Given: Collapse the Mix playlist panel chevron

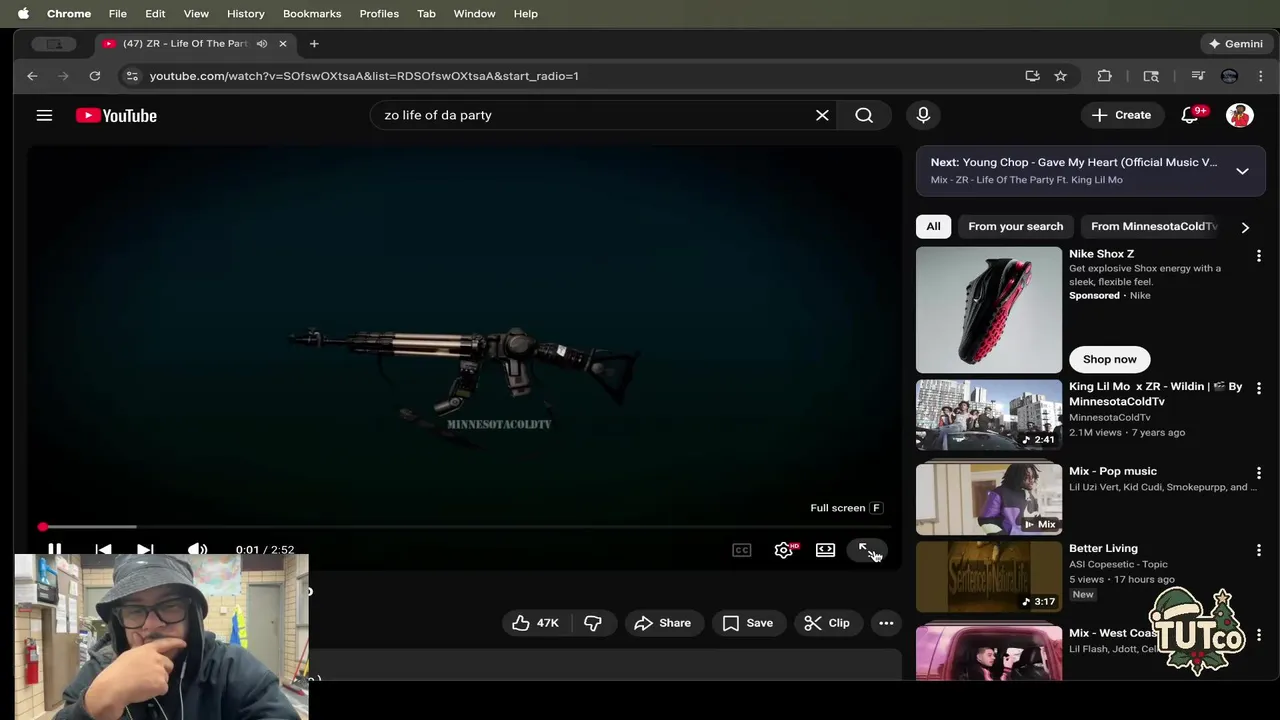Looking at the screenshot, I should point(1242,171).
